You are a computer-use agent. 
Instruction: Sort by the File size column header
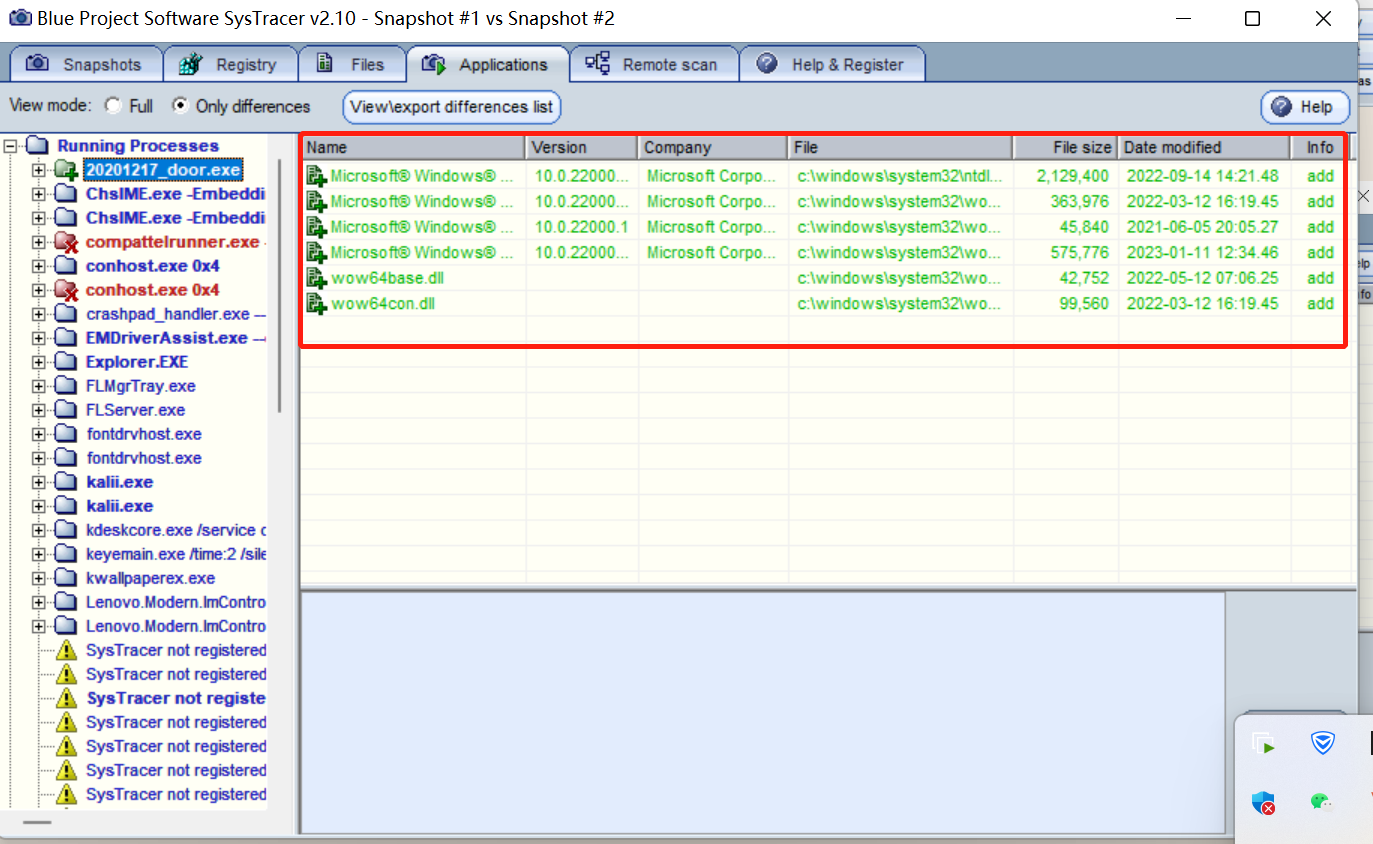[1066, 147]
